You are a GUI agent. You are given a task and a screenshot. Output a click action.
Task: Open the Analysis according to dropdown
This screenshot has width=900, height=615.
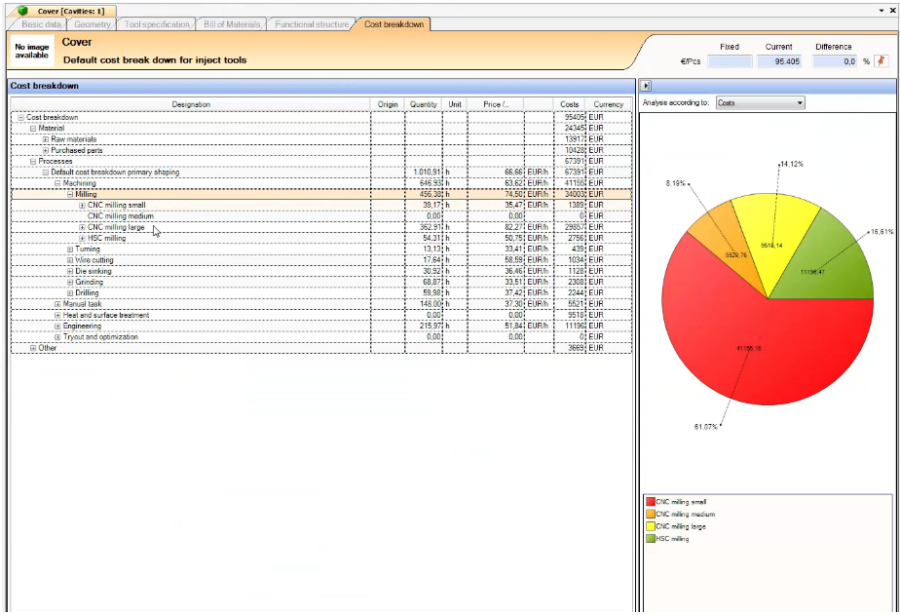click(761, 102)
